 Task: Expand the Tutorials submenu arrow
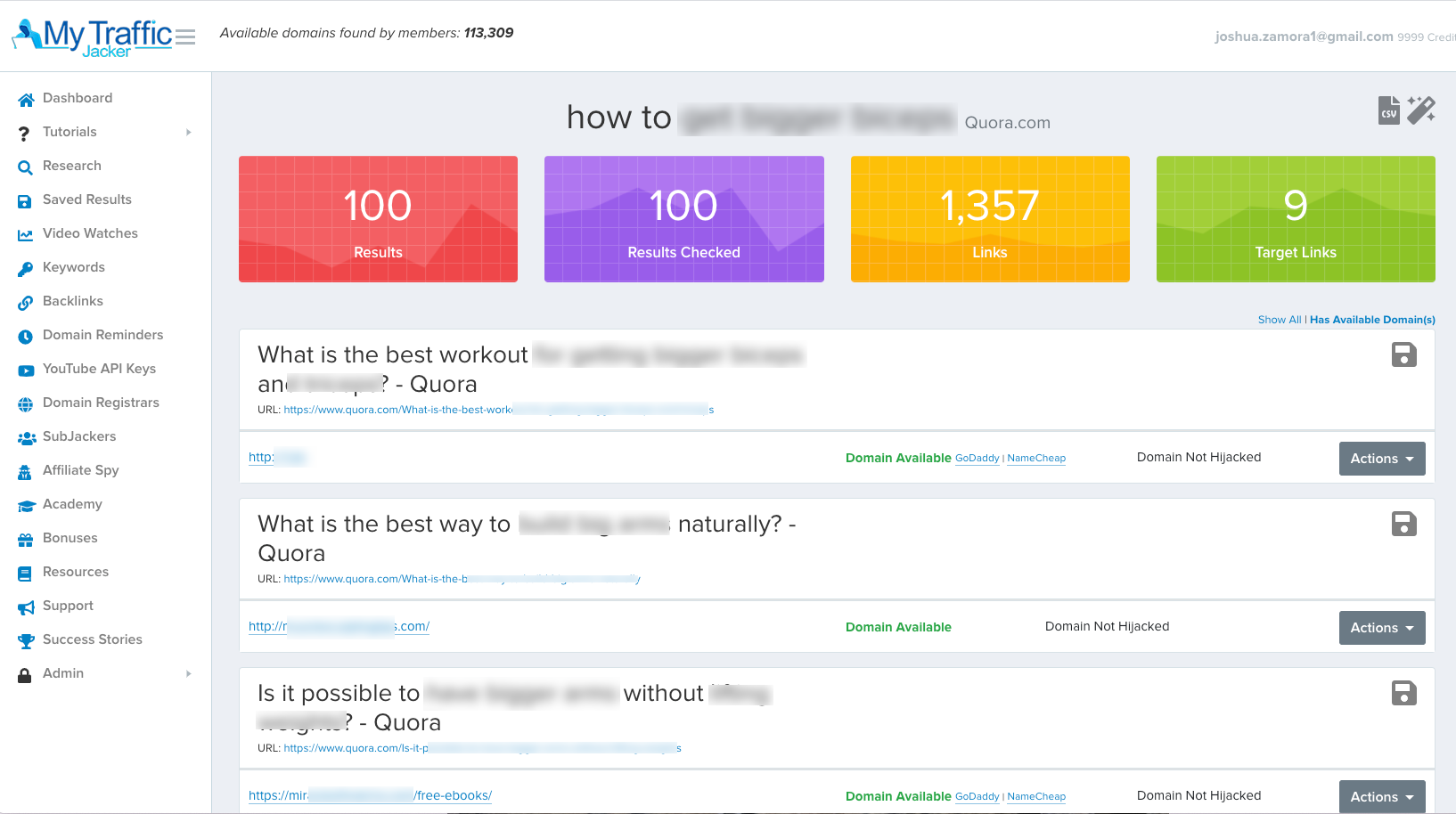[x=189, y=133]
